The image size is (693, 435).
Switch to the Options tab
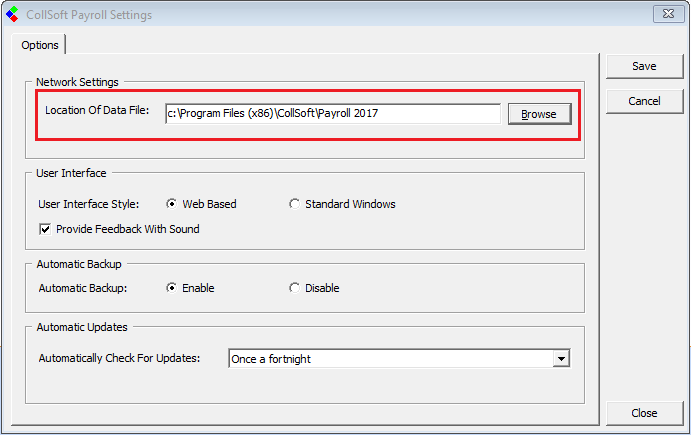point(40,45)
